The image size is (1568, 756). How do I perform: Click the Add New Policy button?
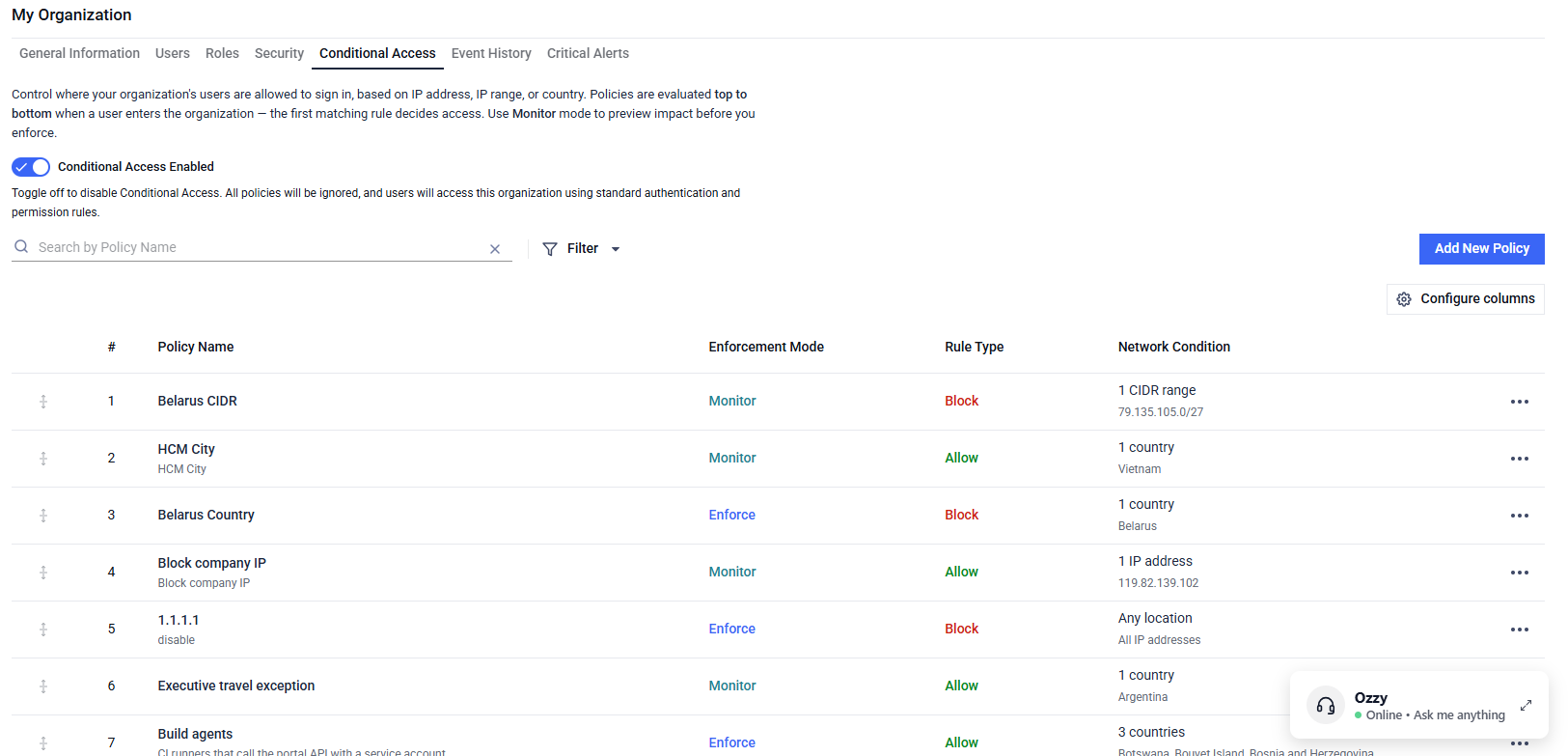point(1482,249)
